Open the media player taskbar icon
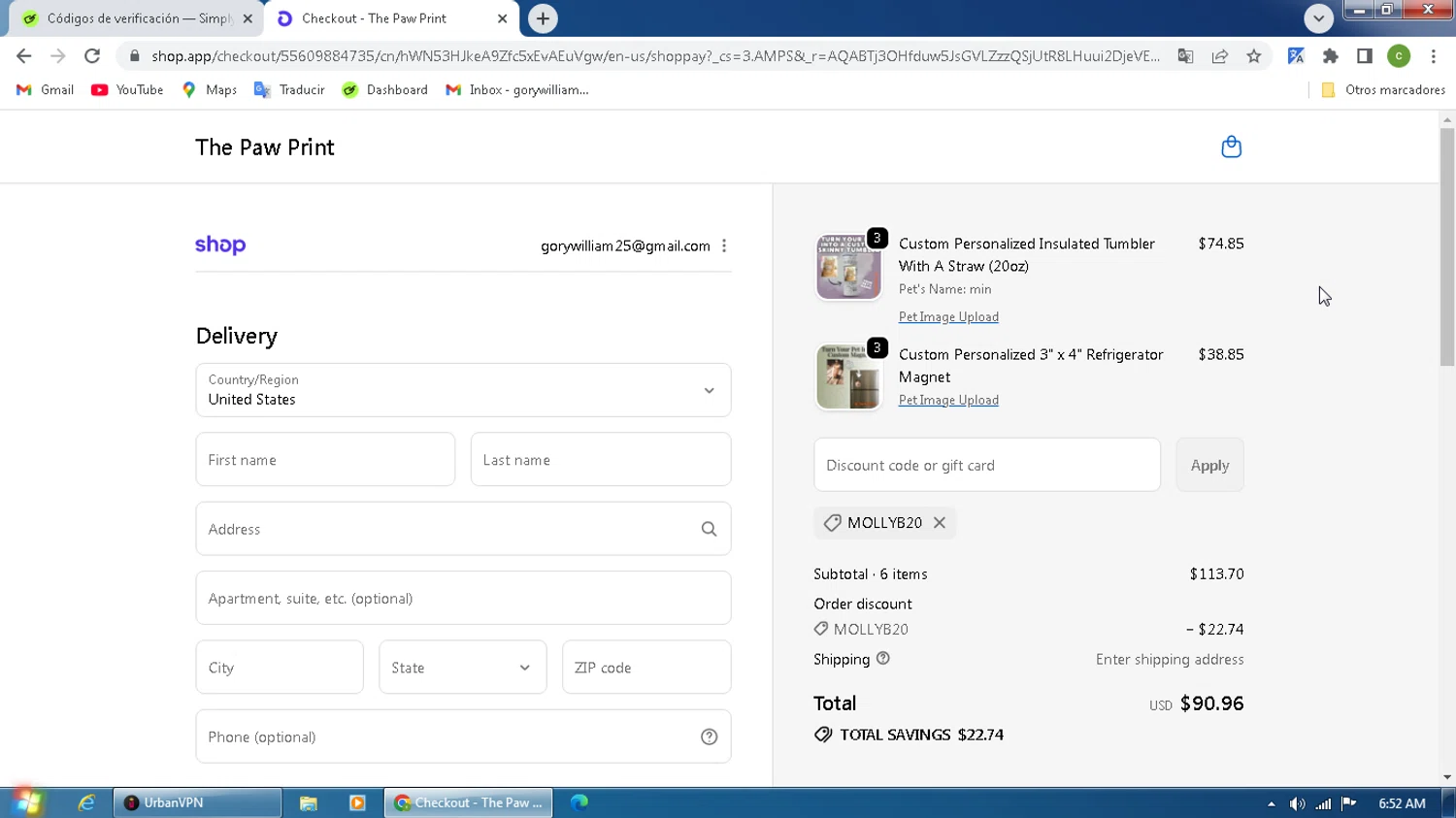 coord(357,802)
